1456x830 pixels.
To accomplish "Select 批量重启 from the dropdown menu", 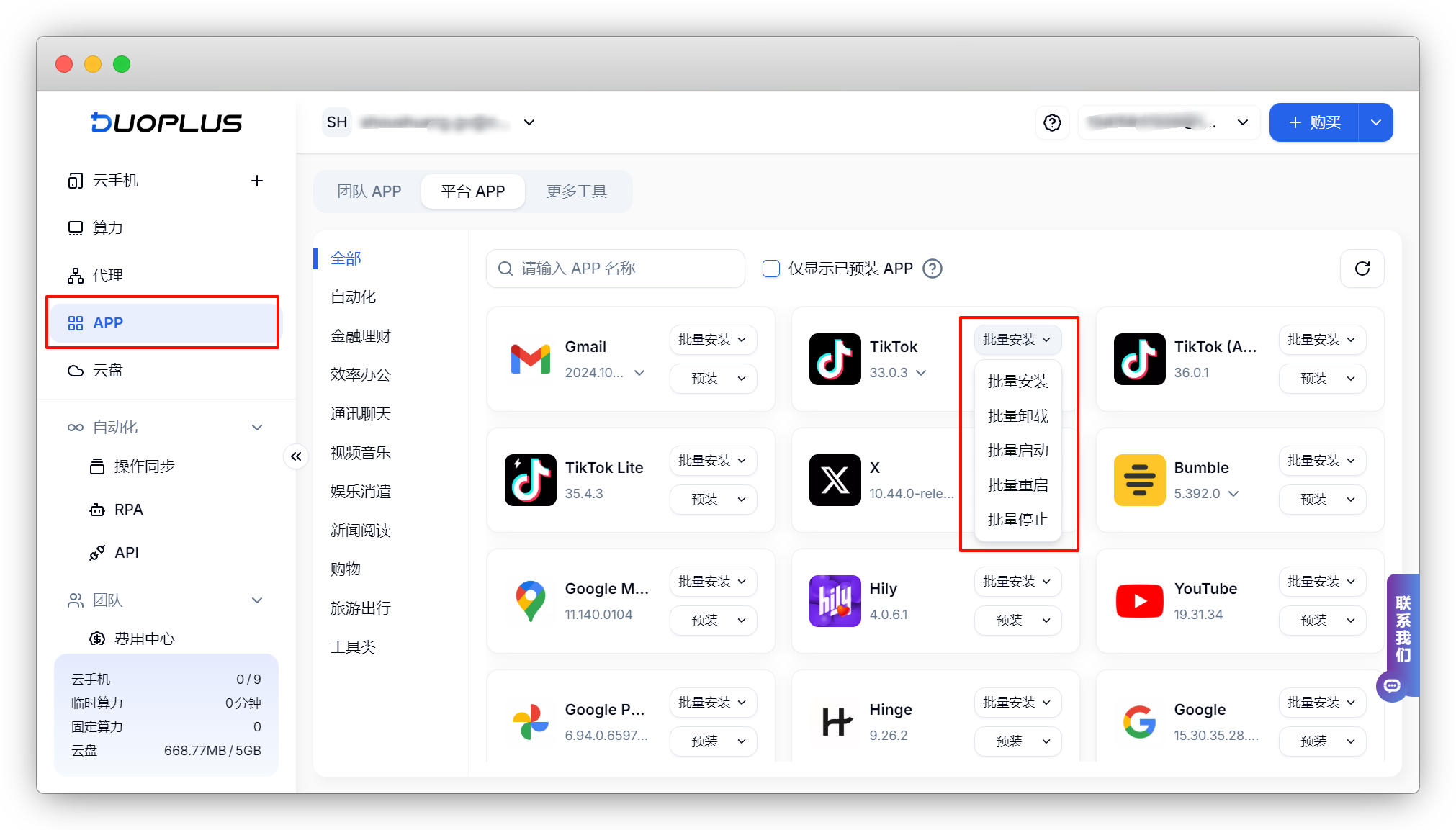I will [x=1017, y=485].
